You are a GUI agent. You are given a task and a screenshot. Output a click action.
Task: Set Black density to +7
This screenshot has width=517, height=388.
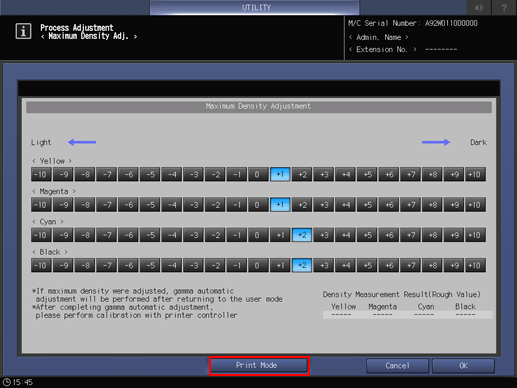click(410, 265)
